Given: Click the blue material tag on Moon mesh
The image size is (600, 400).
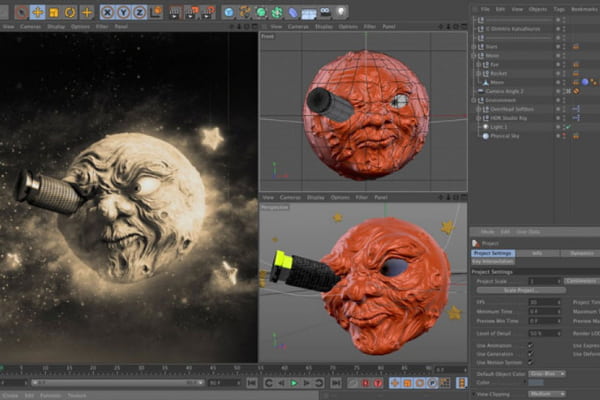Looking at the screenshot, I should (585, 82).
